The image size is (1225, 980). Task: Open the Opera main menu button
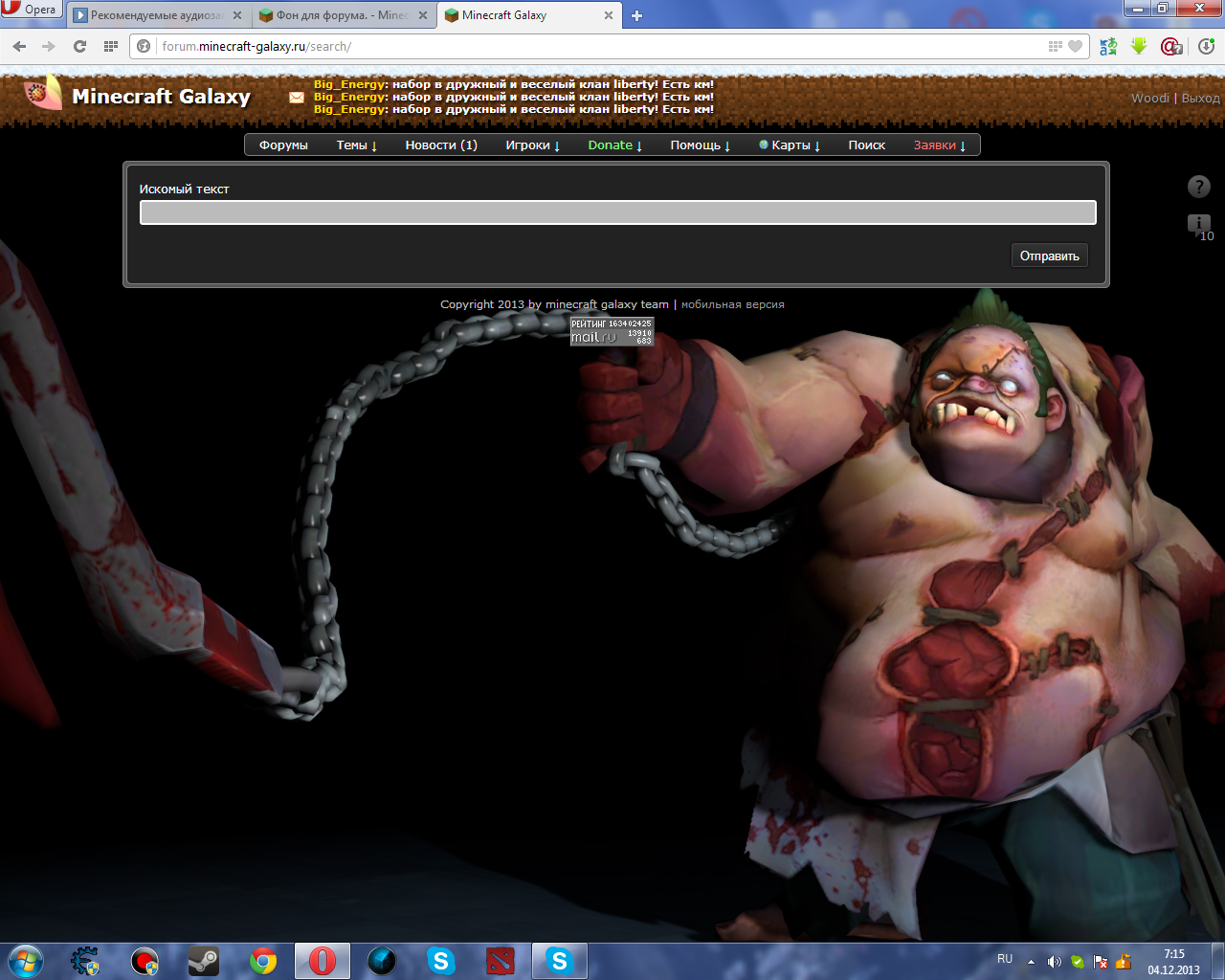pyautogui.click(x=32, y=10)
